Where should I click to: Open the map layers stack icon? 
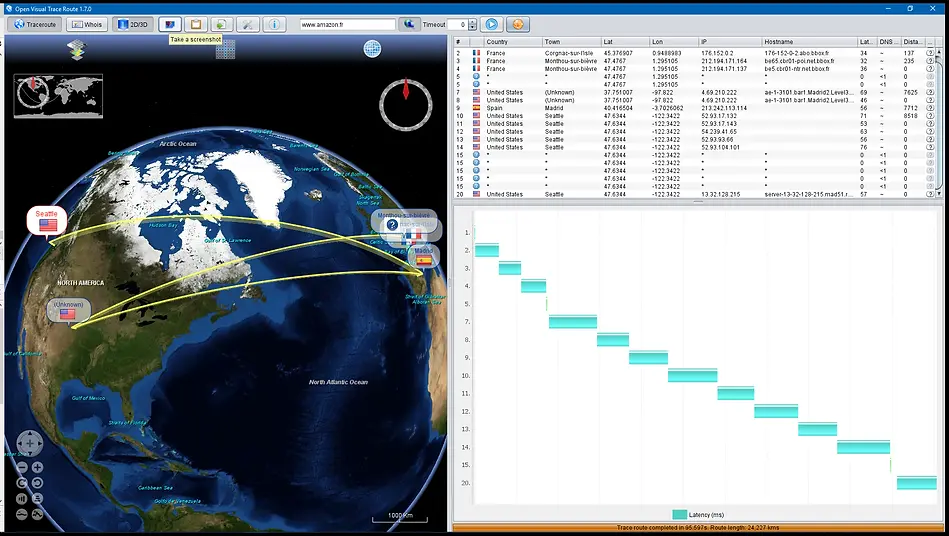tap(77, 50)
